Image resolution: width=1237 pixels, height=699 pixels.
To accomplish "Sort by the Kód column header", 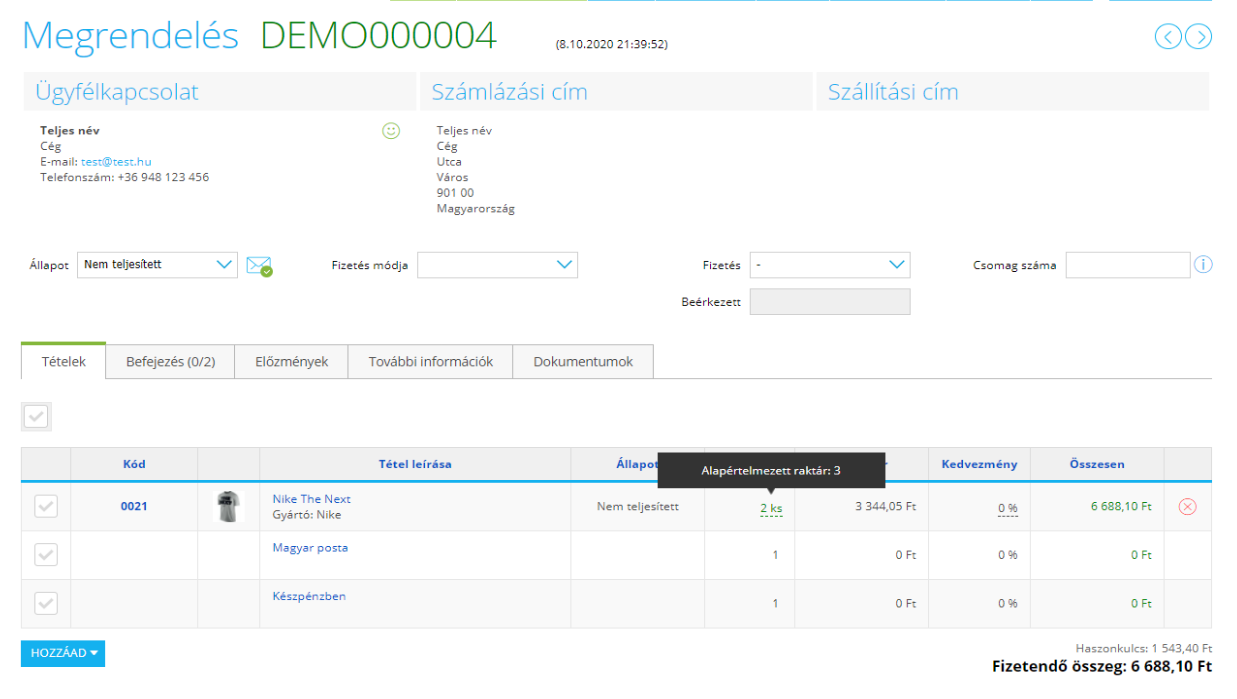I will [134, 464].
